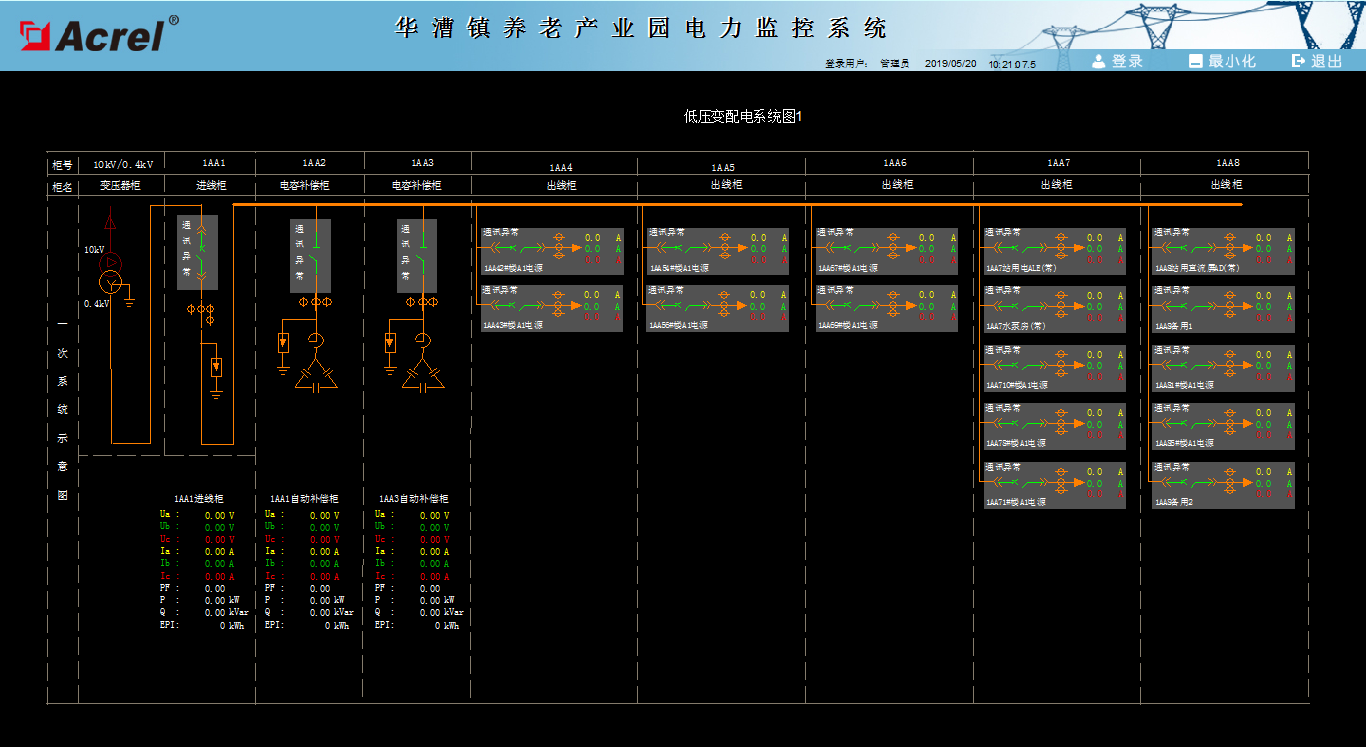Click the 1AA3自动补偿柜 readings title

(x=413, y=498)
